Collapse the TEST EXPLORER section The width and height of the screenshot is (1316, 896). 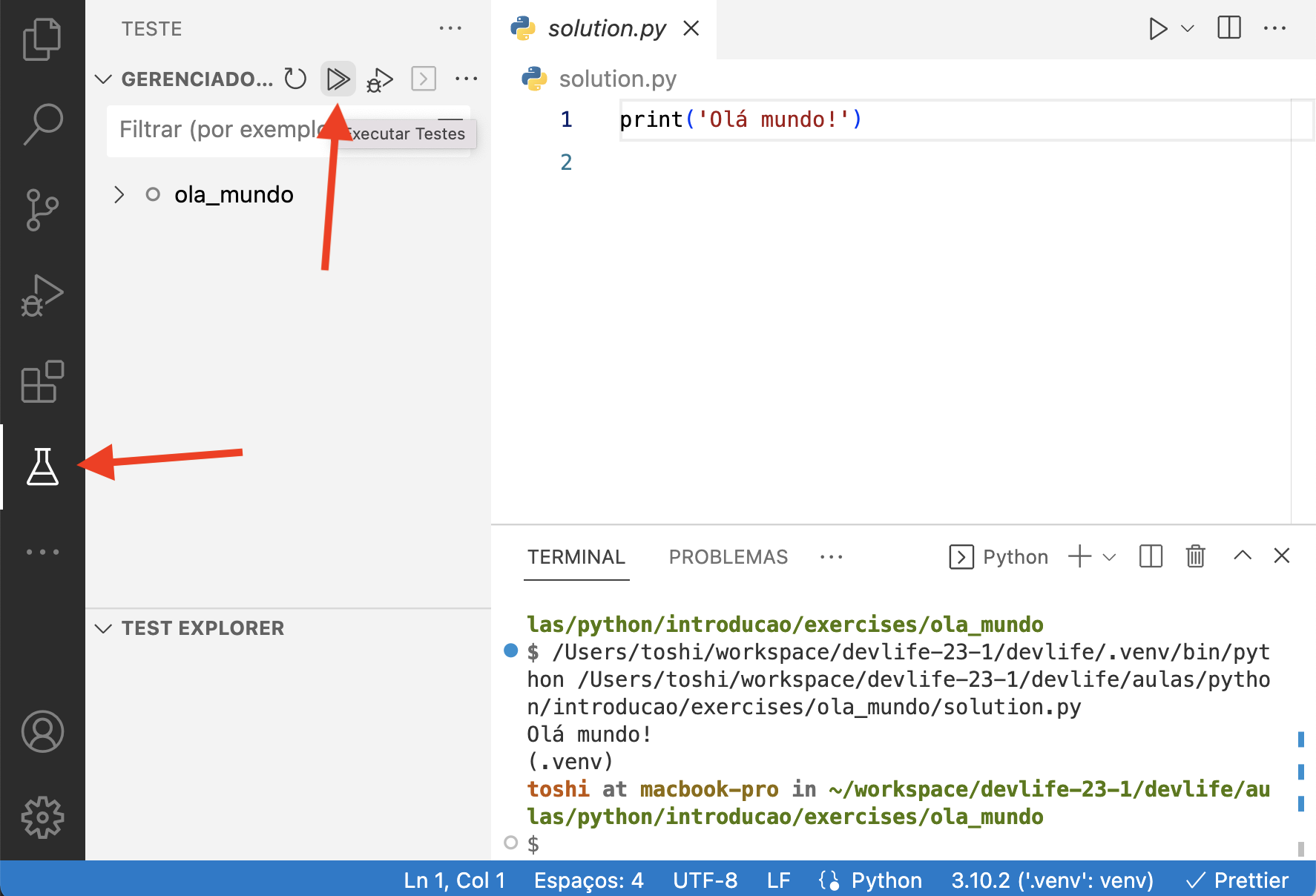[104, 628]
